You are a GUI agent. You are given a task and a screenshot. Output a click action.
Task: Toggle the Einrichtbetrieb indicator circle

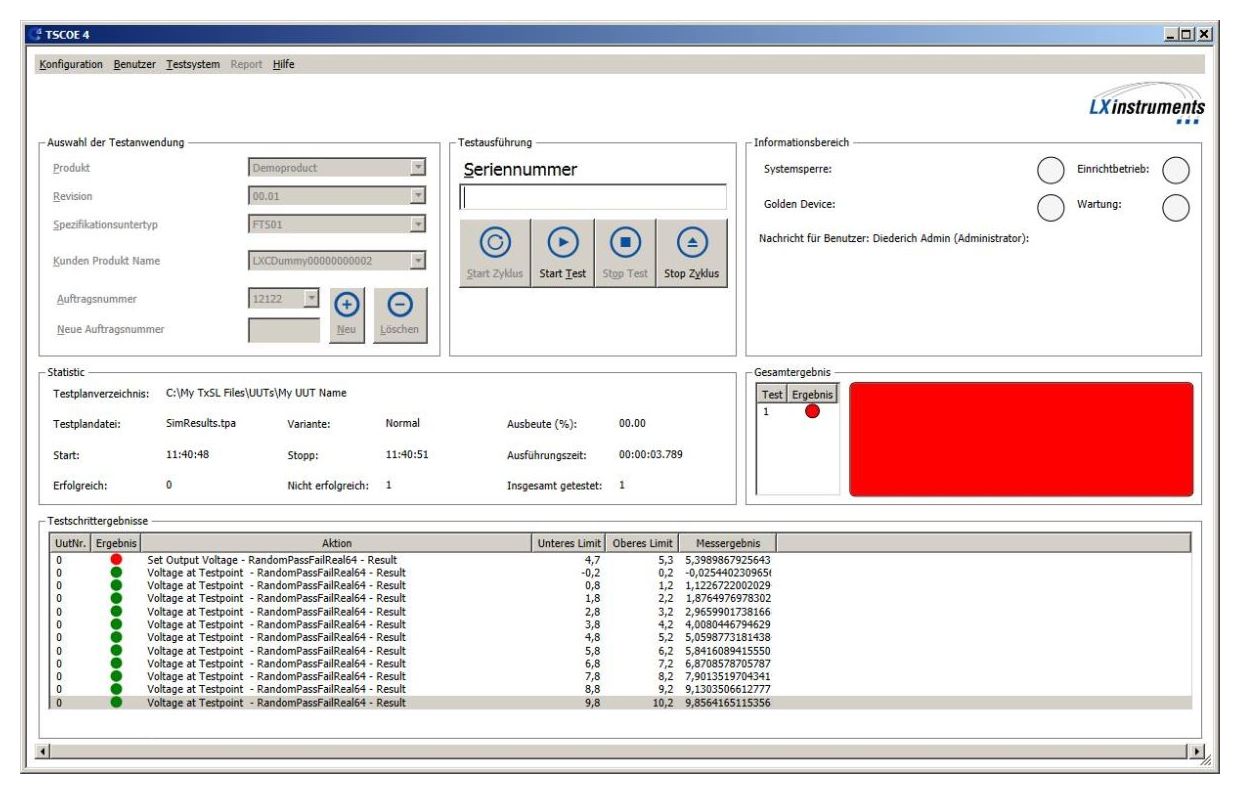pos(1176,170)
